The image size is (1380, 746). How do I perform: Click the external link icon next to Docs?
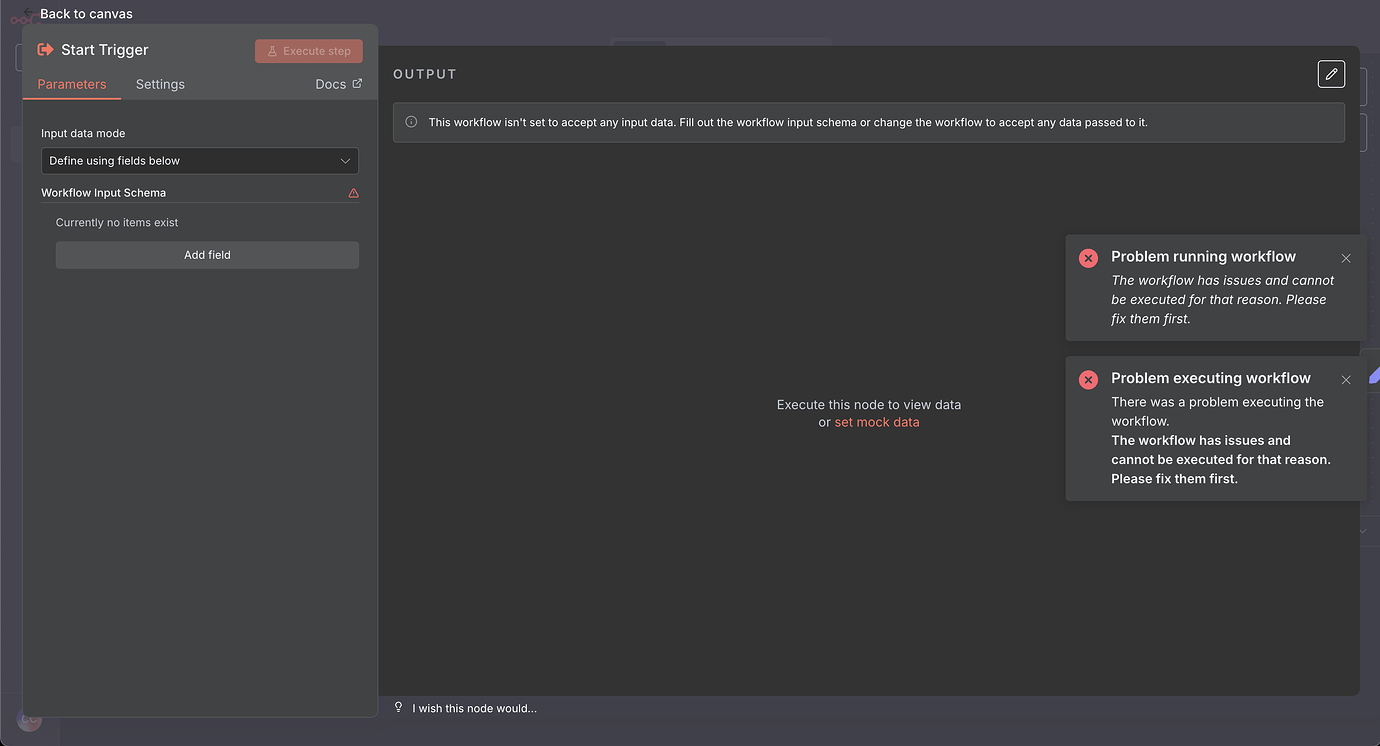coord(359,83)
